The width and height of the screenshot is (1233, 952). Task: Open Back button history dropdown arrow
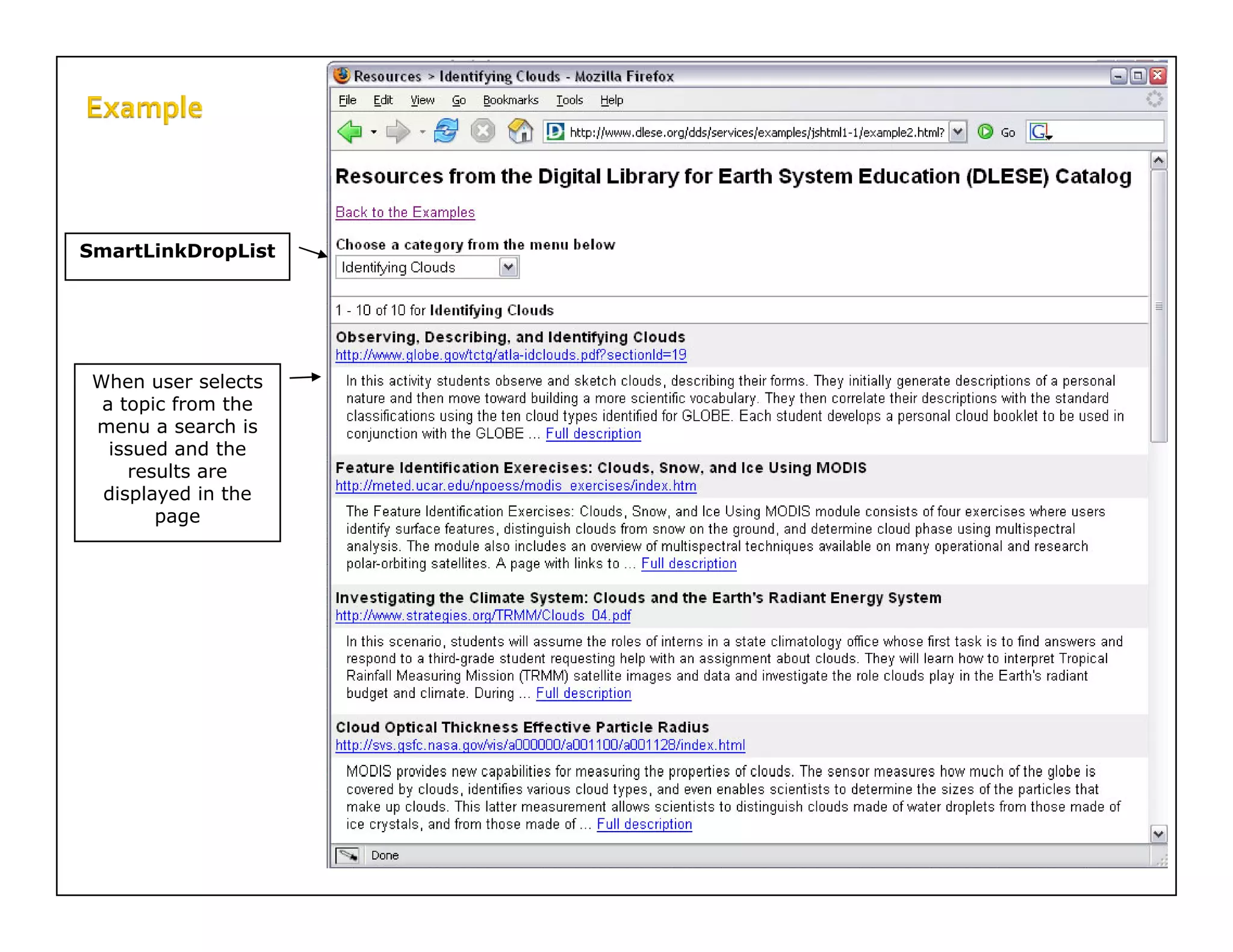[374, 132]
